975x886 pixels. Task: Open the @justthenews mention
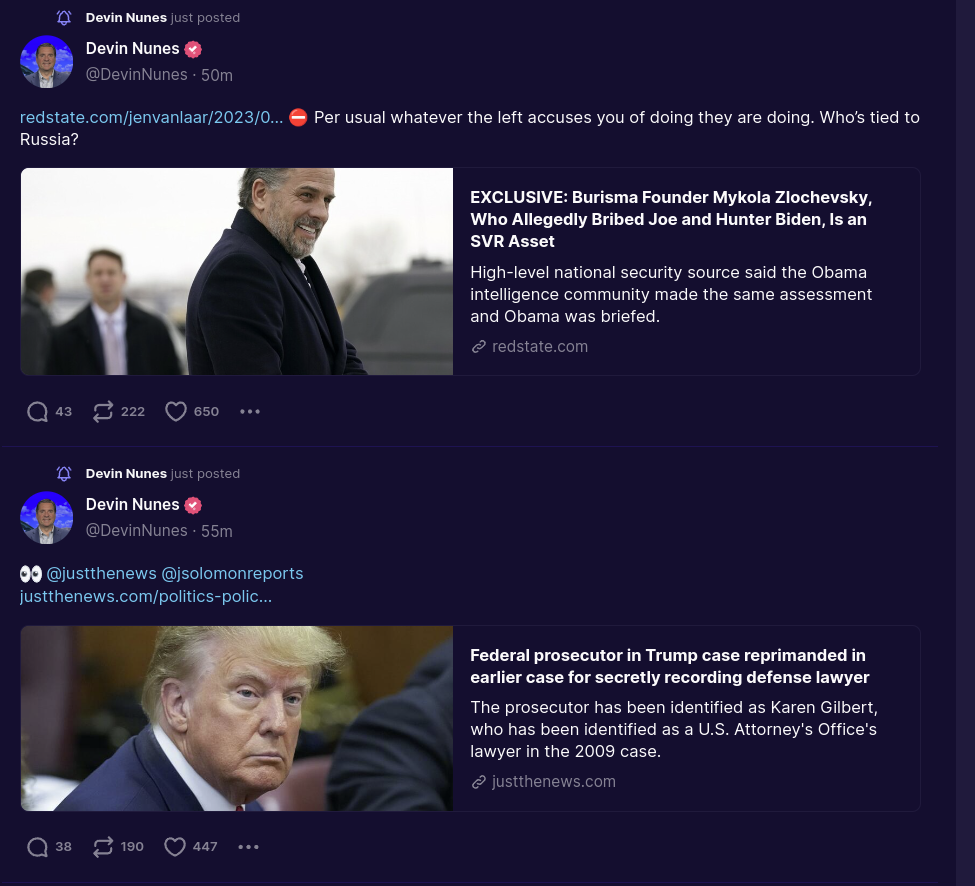click(101, 573)
